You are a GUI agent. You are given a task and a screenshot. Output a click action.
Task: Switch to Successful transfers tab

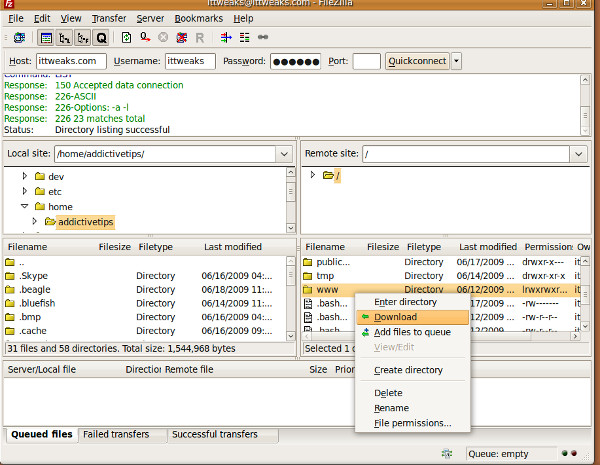215,434
